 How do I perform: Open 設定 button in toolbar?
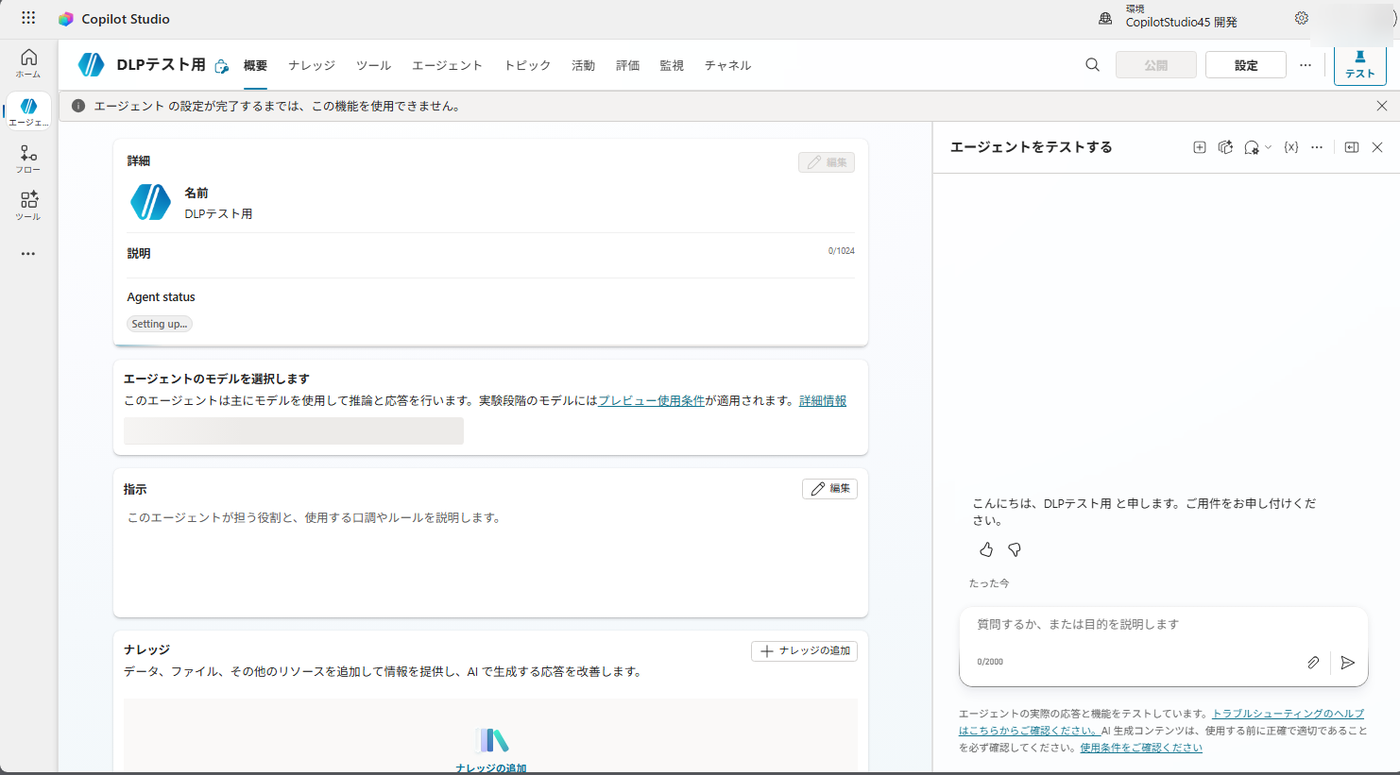pyautogui.click(x=1246, y=65)
